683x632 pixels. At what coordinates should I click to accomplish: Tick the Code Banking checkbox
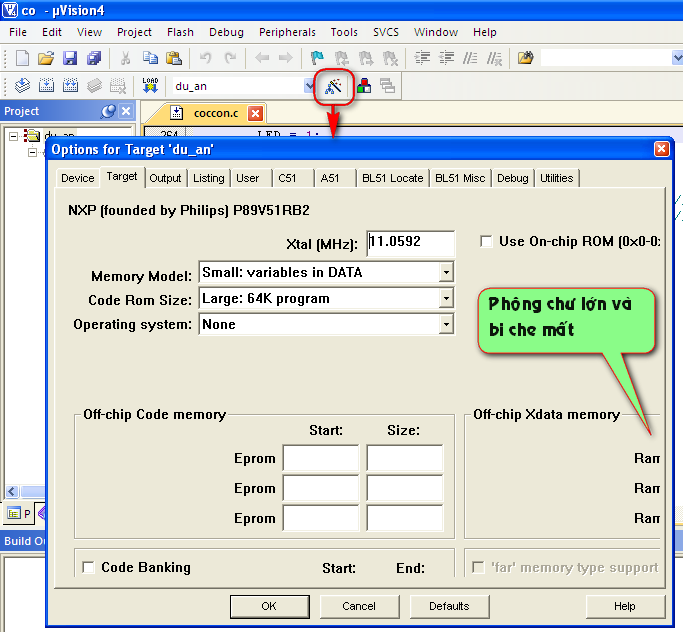88,567
